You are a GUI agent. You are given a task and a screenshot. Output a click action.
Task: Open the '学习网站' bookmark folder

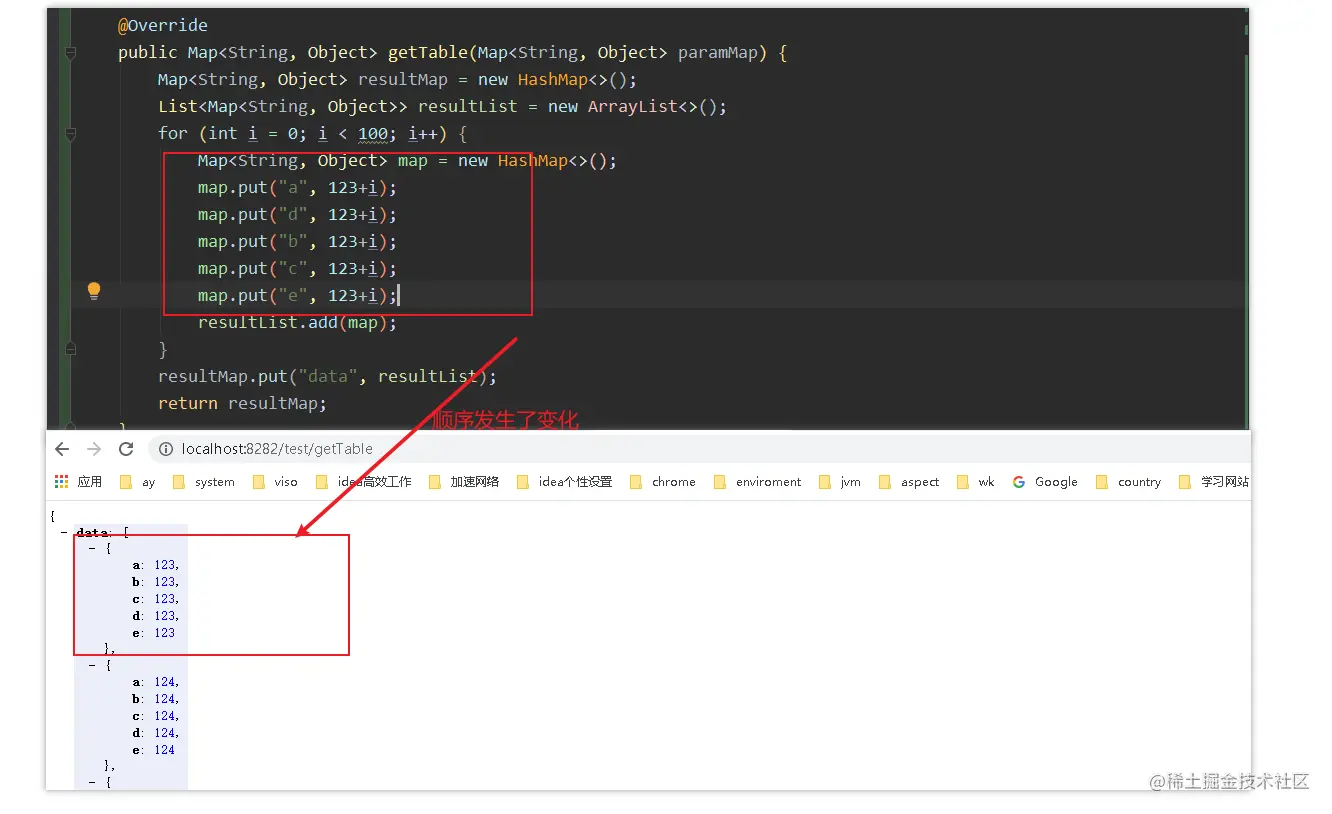click(1214, 482)
